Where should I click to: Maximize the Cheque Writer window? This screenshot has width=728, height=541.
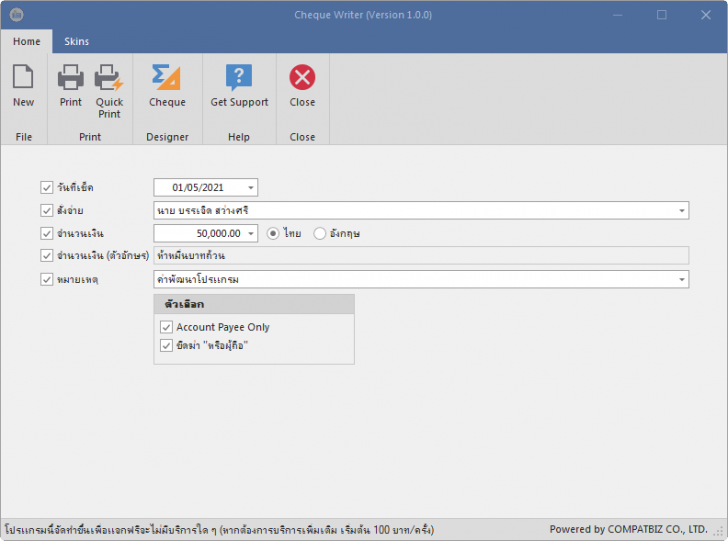662,15
